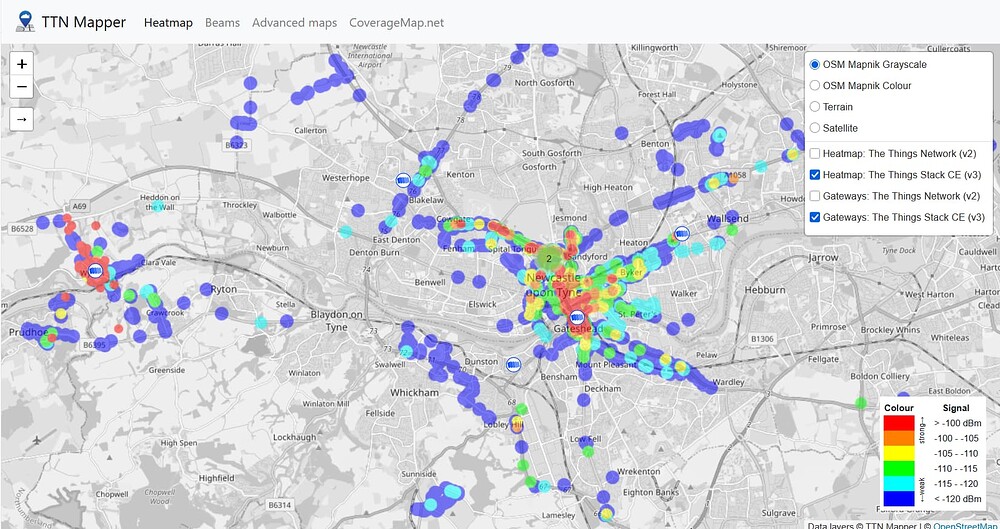1000x529 pixels.
Task: Click the red legend swatch
Action: (x=899, y=422)
